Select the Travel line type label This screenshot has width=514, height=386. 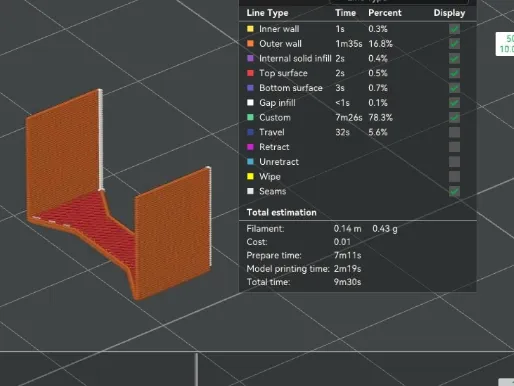point(272,132)
